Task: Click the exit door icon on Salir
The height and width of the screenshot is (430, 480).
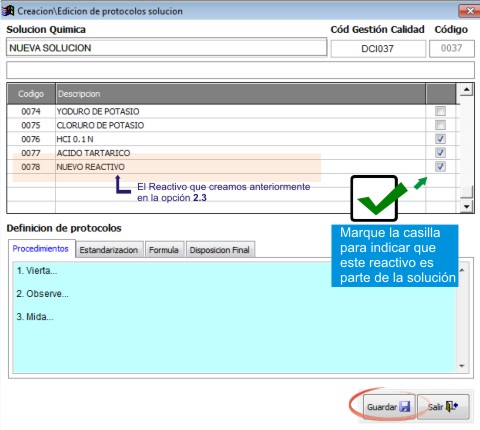Action: click(452, 406)
